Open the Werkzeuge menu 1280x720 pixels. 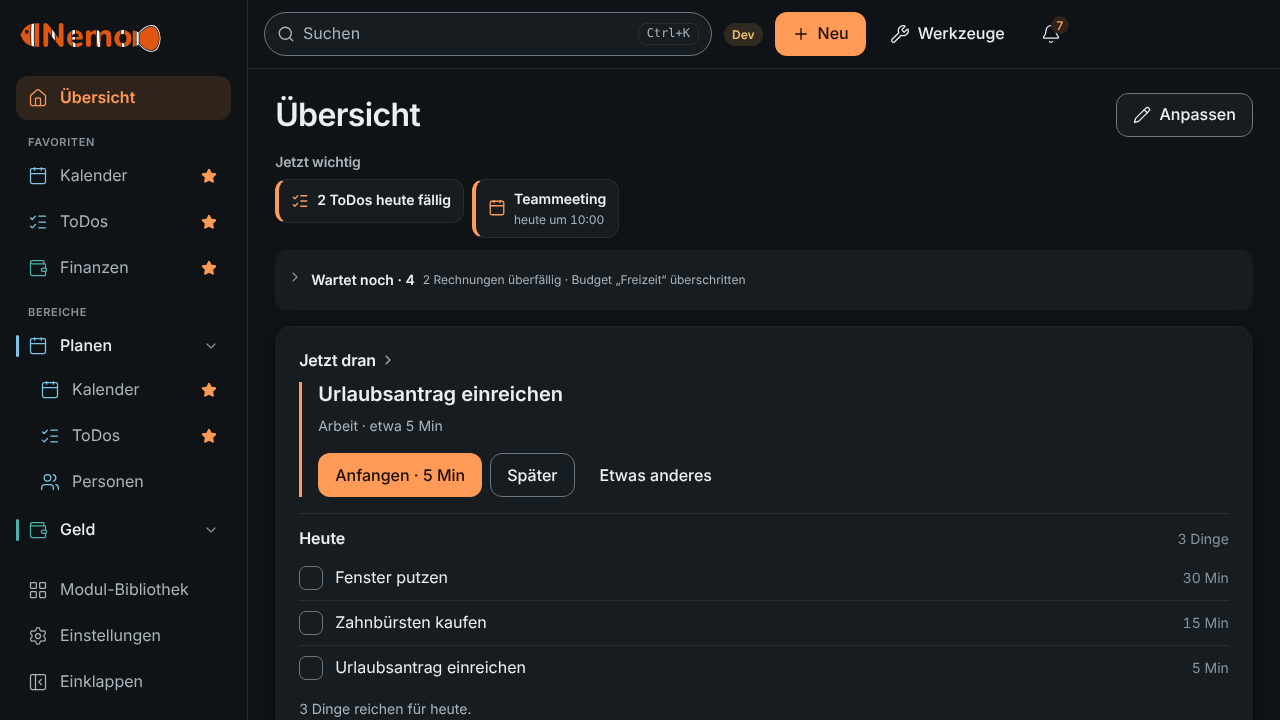tap(947, 34)
